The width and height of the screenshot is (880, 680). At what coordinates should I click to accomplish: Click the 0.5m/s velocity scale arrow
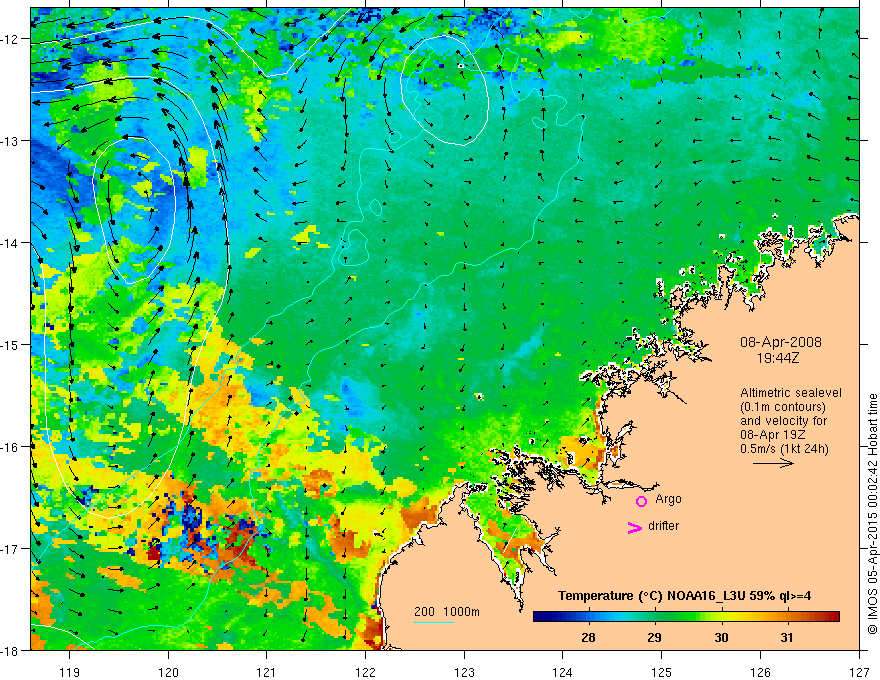coord(773,463)
